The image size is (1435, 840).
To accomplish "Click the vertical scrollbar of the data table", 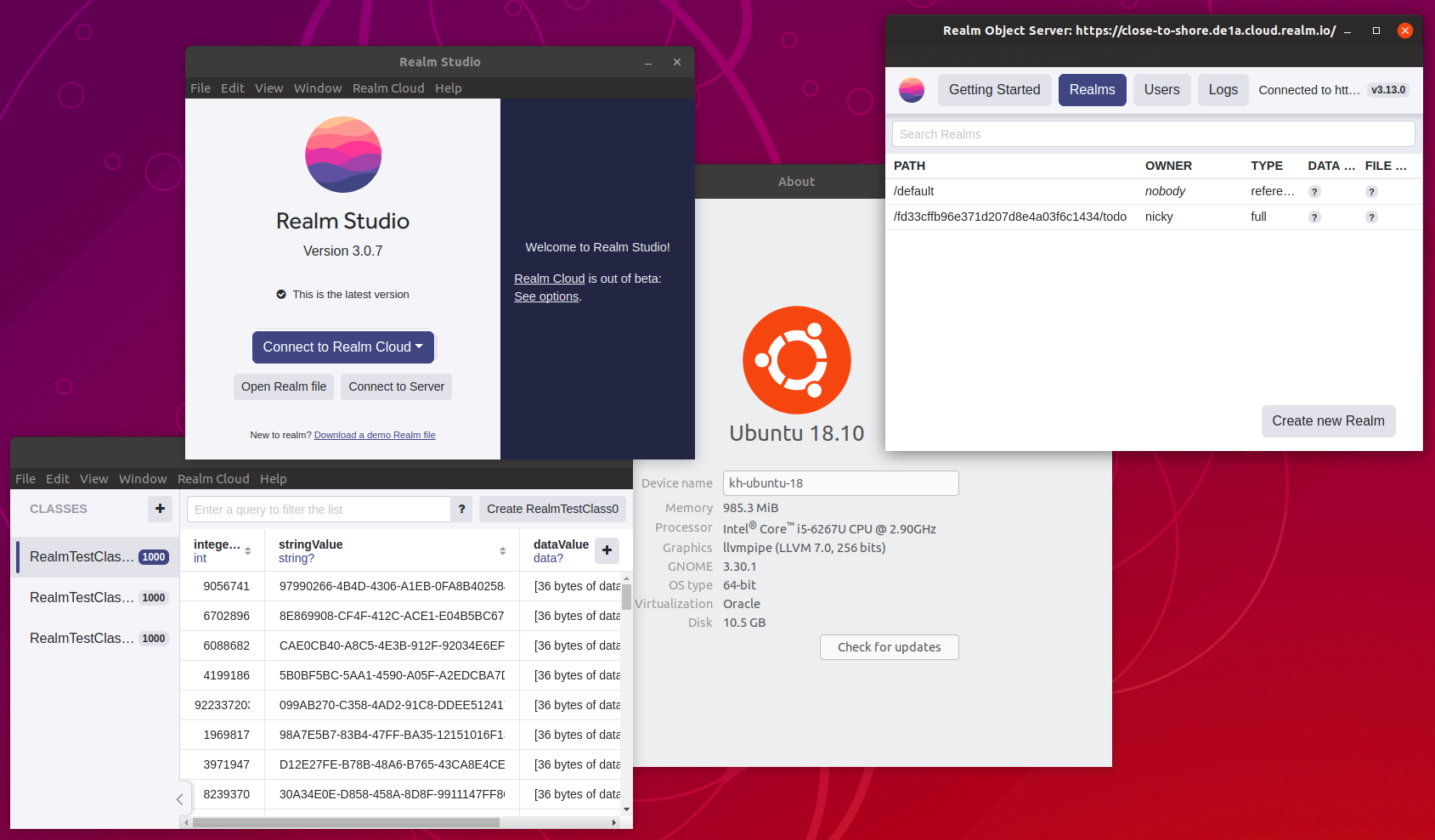I will tap(627, 597).
